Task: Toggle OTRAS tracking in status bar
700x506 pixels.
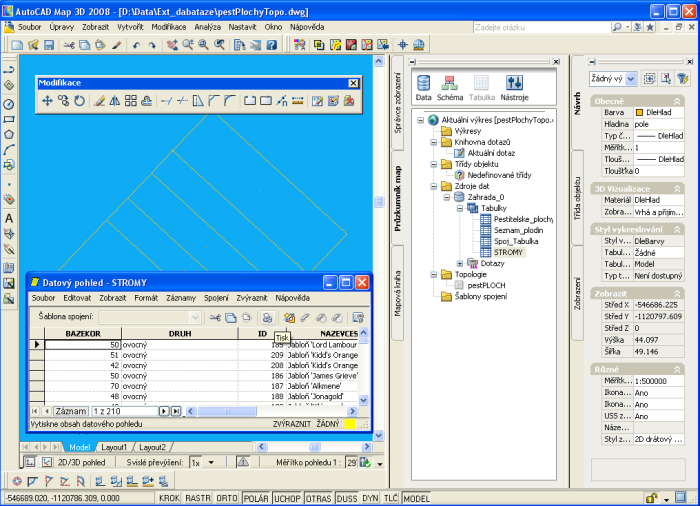Action: [318, 498]
